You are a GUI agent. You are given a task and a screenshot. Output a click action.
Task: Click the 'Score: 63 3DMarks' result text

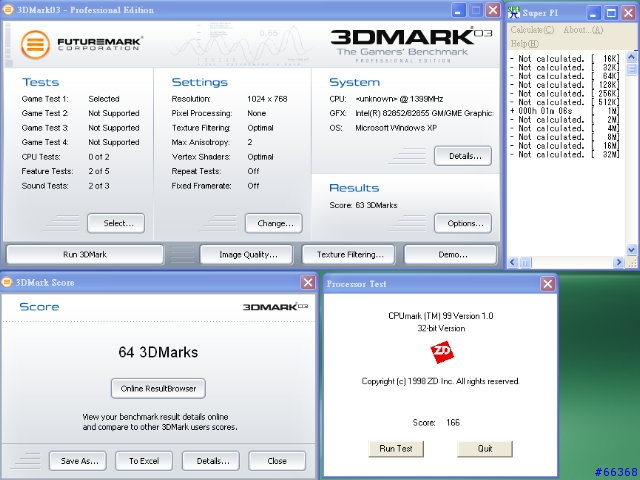[363, 205]
